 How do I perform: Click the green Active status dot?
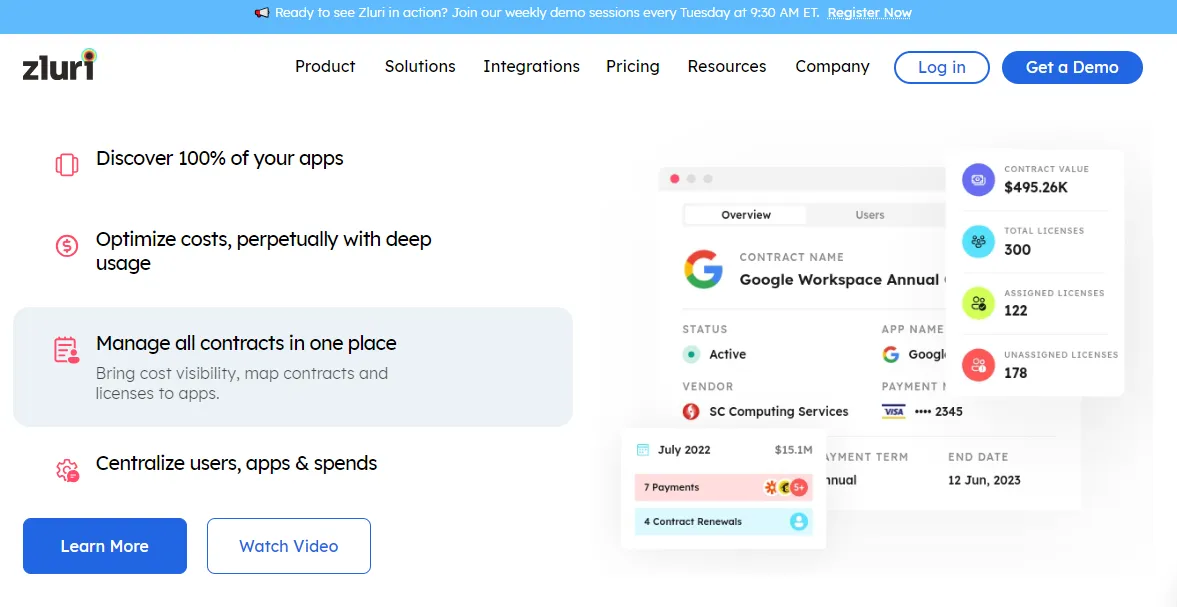[691, 354]
